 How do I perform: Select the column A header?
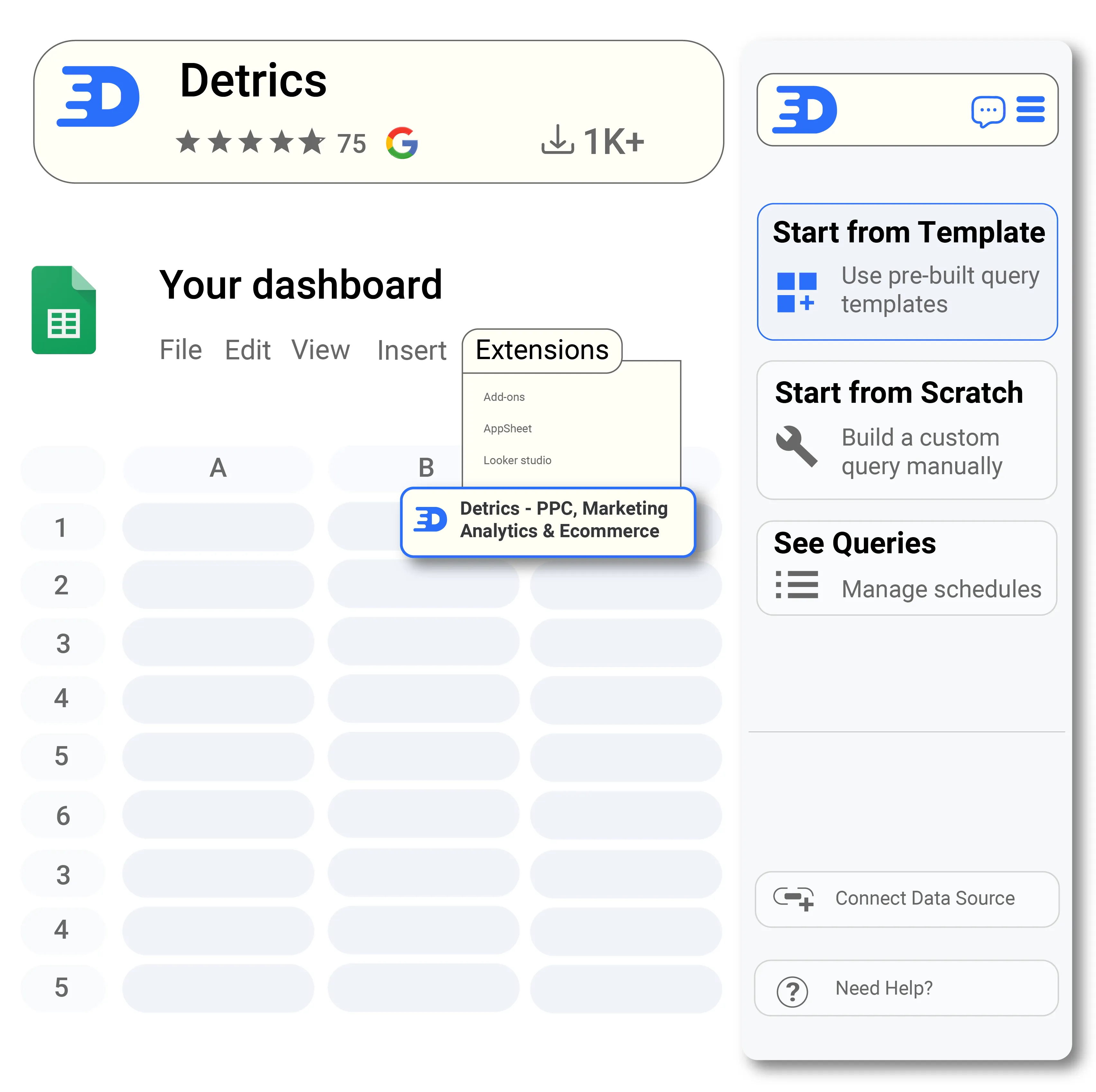click(x=218, y=469)
